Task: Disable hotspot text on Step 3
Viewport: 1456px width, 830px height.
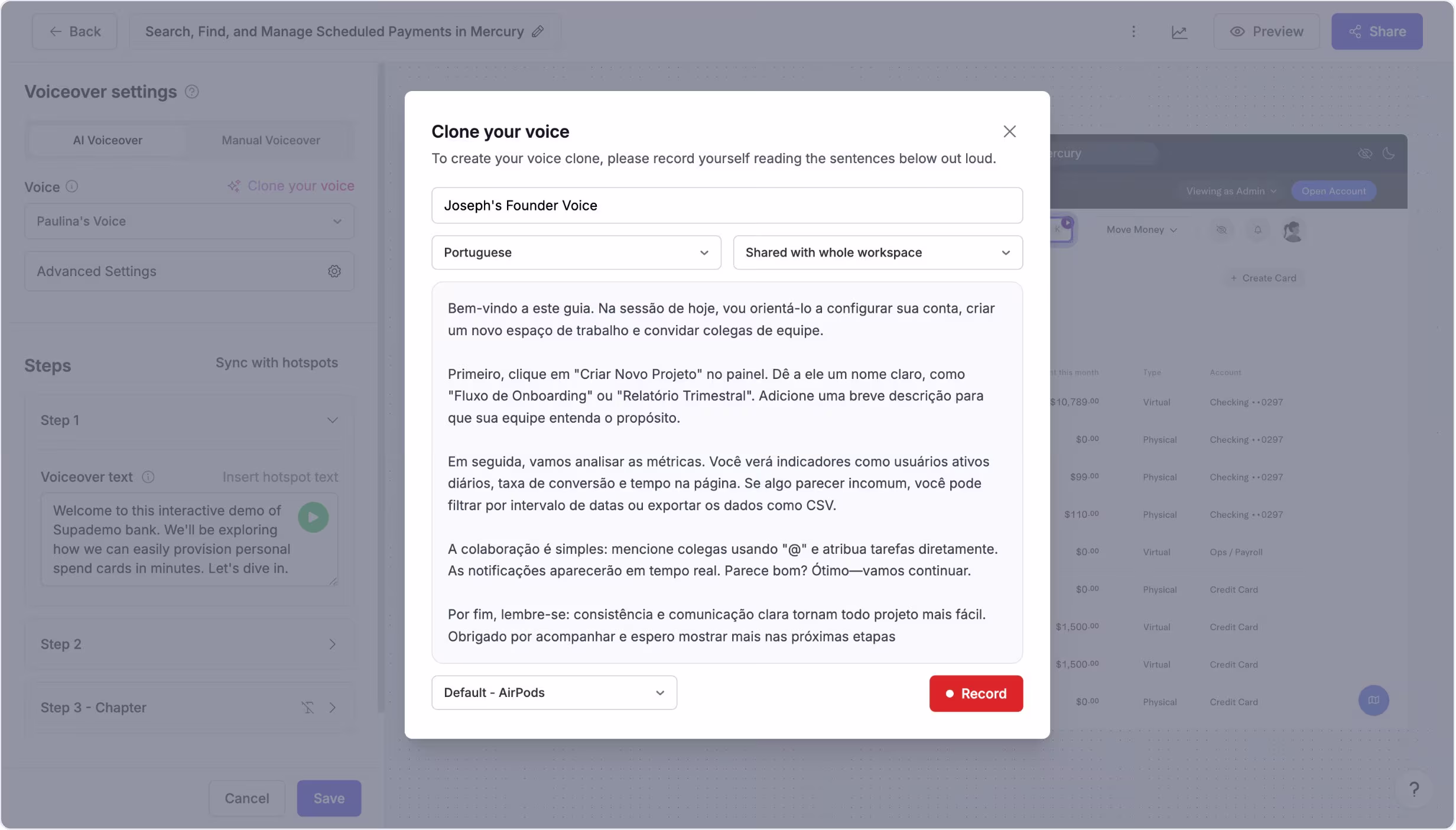Action: (x=308, y=707)
